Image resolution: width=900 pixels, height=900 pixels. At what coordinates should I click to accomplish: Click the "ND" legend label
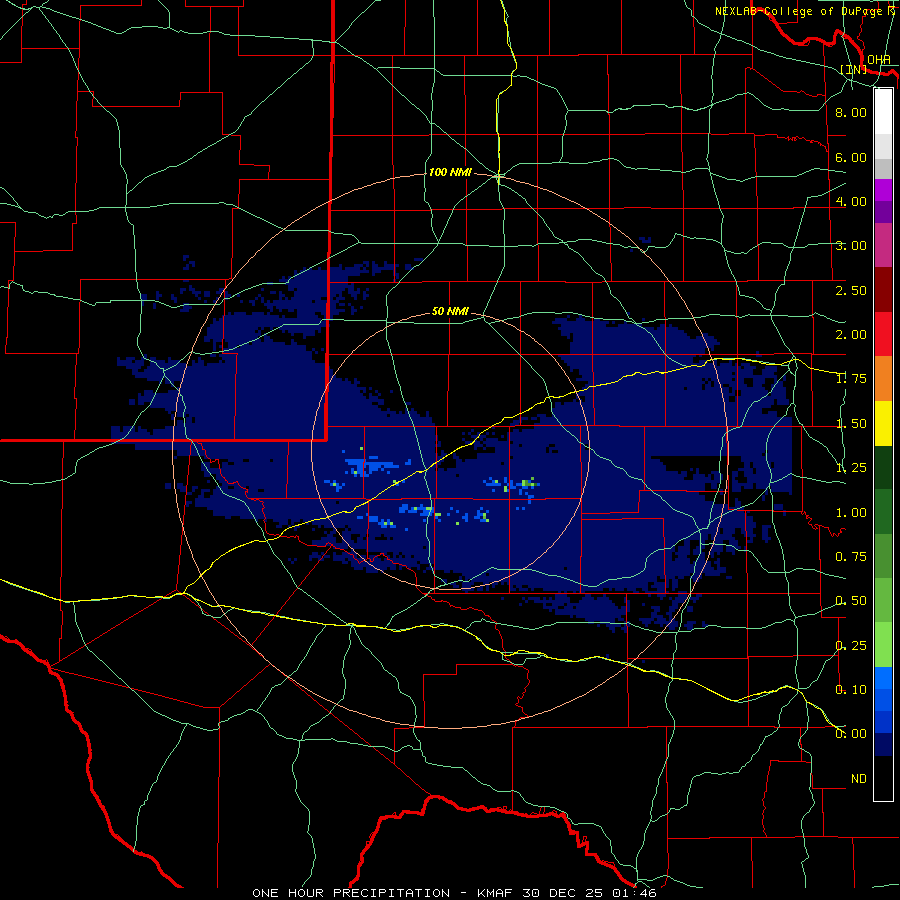[859, 778]
